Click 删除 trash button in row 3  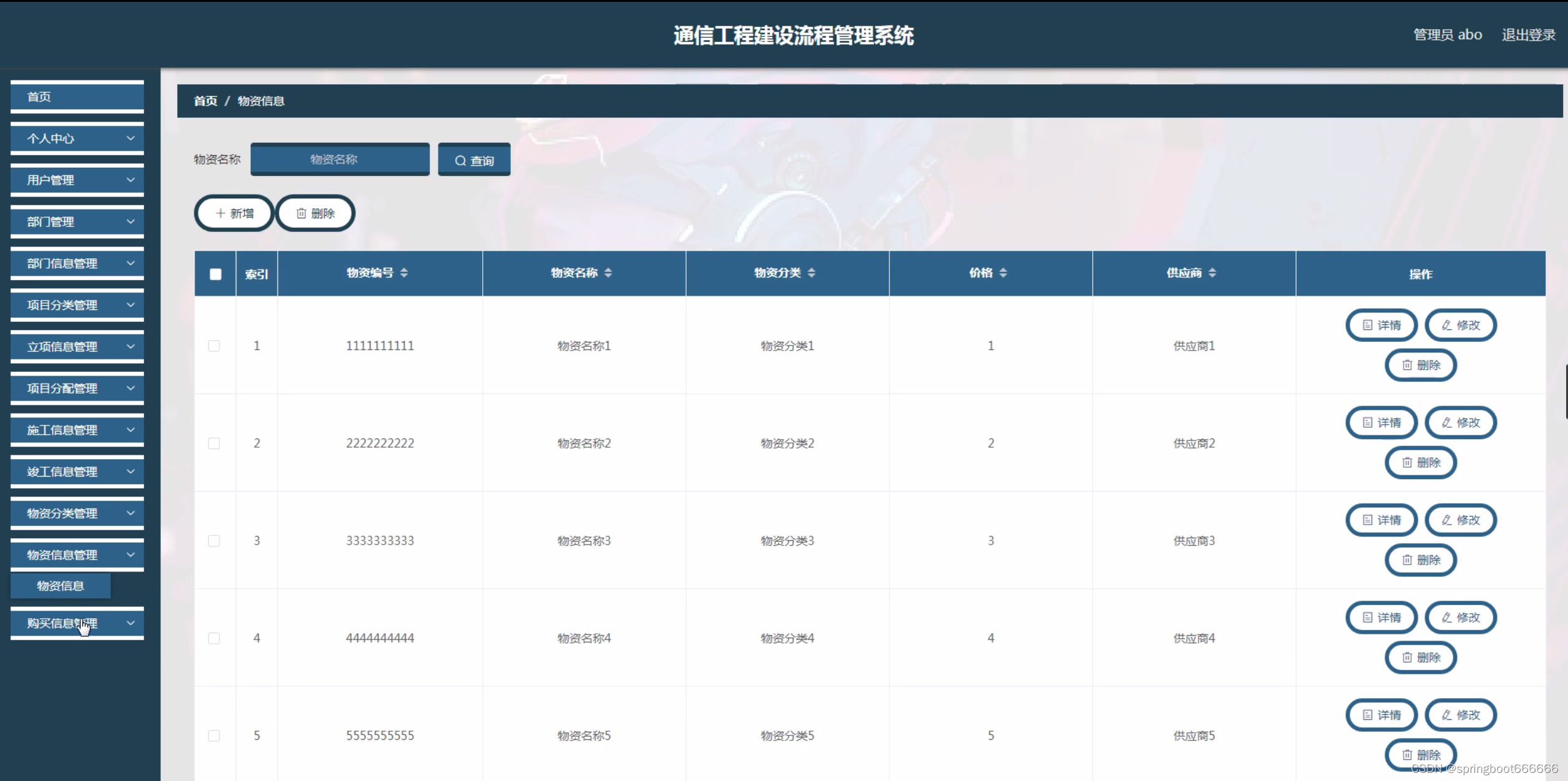click(1421, 560)
